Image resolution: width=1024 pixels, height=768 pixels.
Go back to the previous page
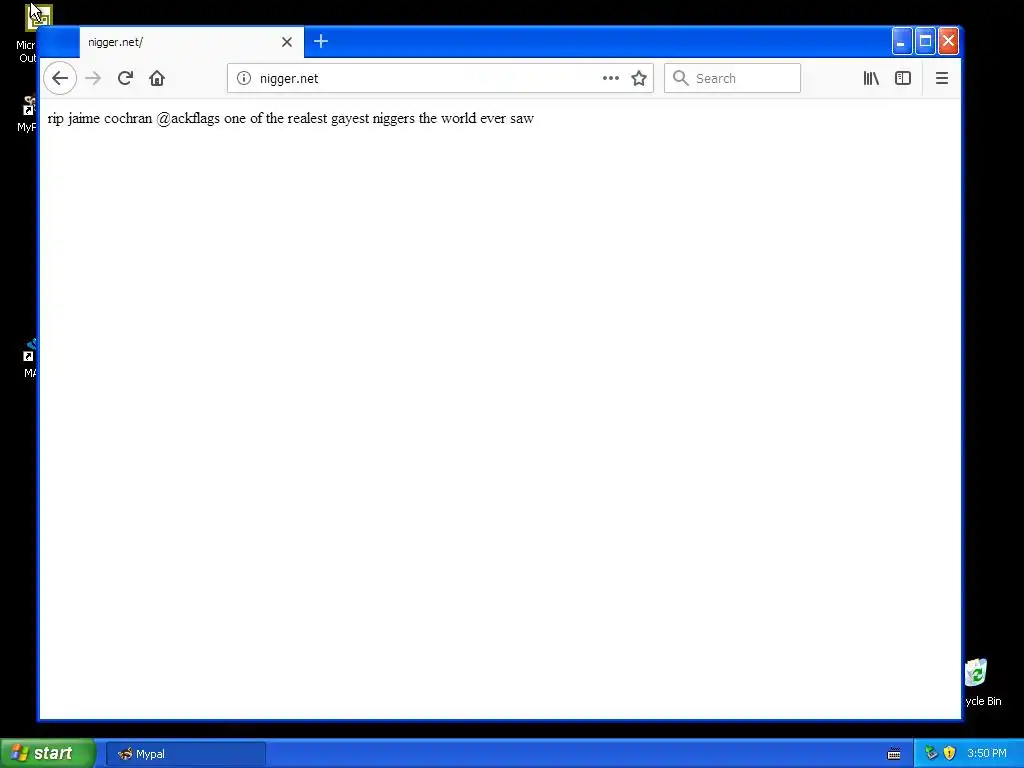[60, 78]
